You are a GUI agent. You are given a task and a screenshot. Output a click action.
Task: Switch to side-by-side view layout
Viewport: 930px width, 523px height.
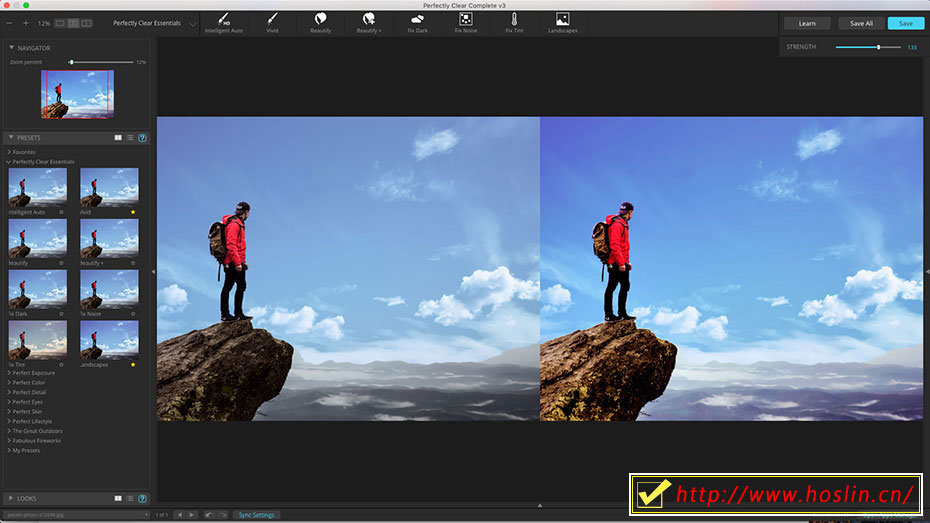click(87, 23)
